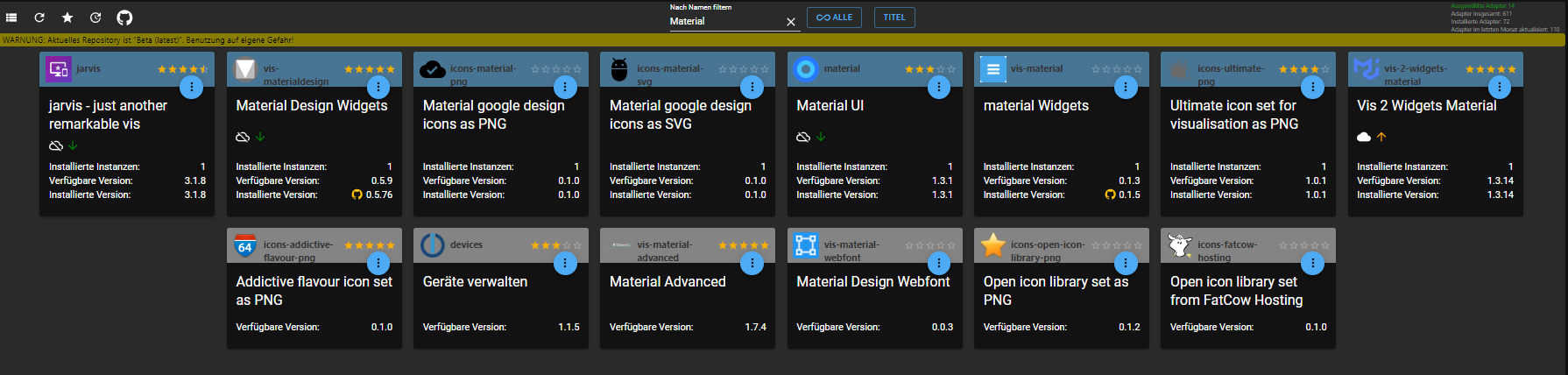Open the three-dot menu on icons-material-png card
This screenshot has height=375, width=1568.
pos(565,87)
